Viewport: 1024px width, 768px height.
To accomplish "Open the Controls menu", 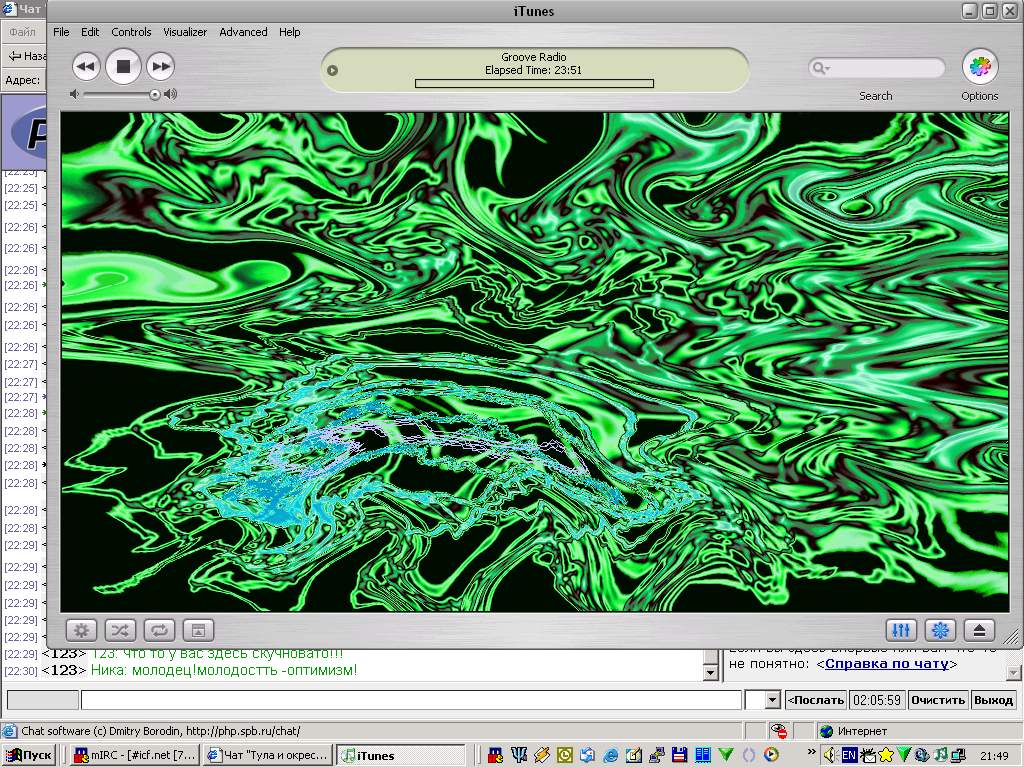I will click(131, 32).
